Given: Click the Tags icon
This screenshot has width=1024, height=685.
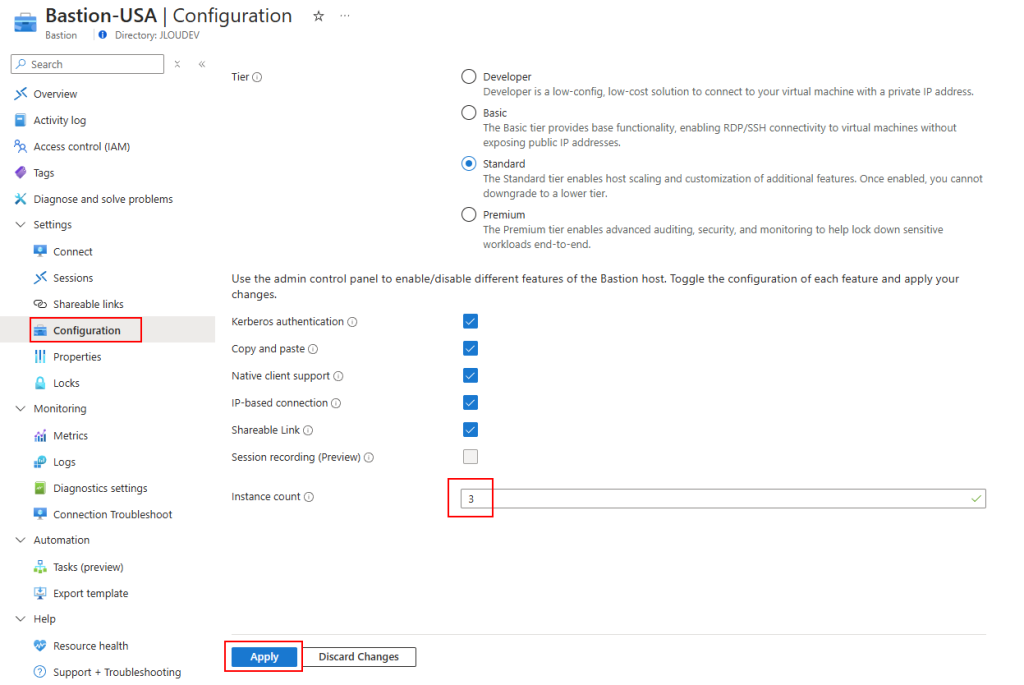Looking at the screenshot, I should click(x=21, y=172).
